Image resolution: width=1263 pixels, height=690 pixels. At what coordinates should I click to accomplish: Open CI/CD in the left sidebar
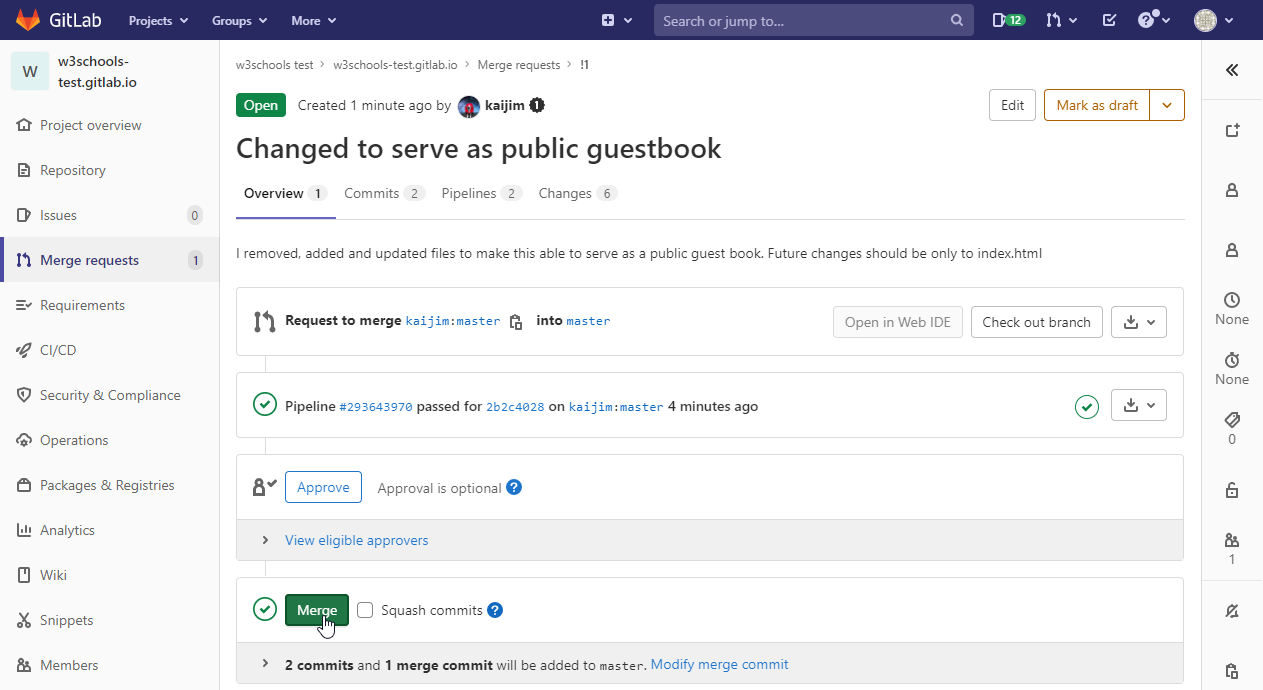[x=58, y=350]
